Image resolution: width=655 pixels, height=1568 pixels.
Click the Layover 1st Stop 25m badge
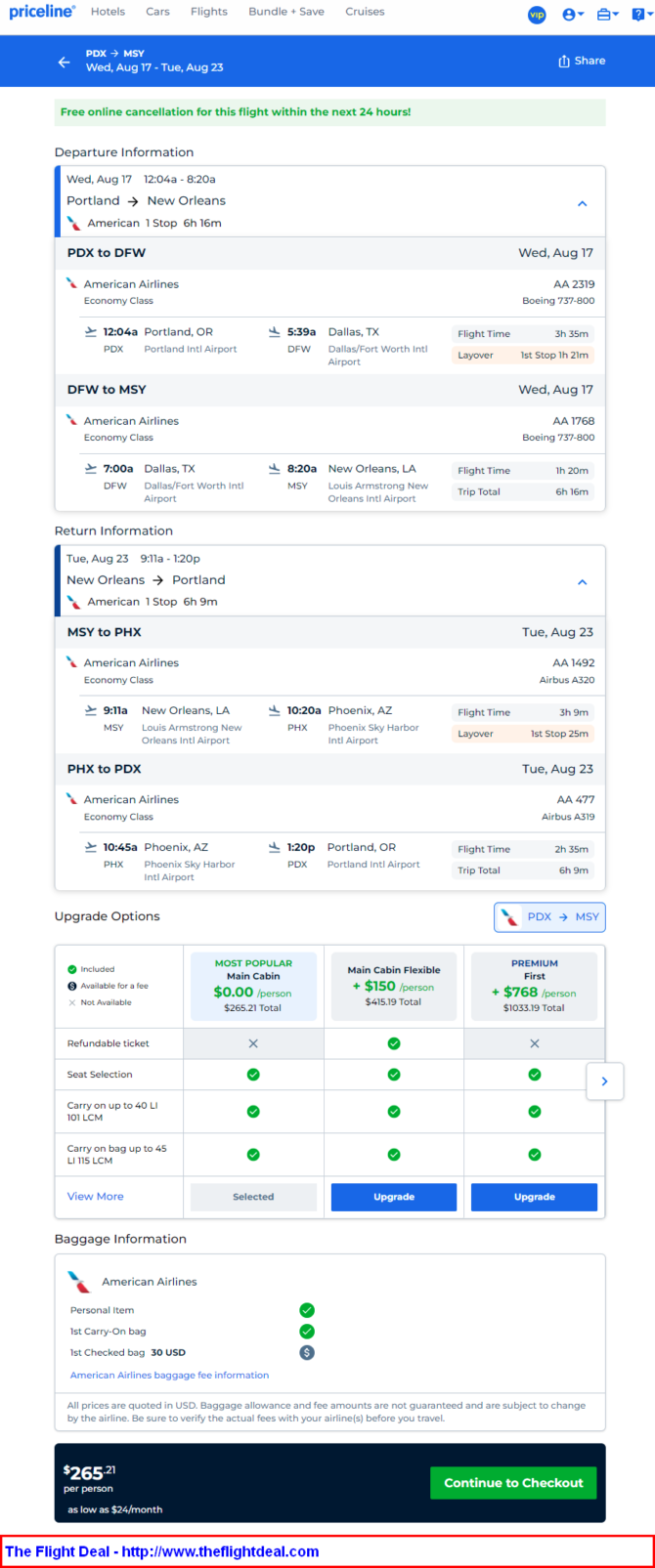[523, 734]
